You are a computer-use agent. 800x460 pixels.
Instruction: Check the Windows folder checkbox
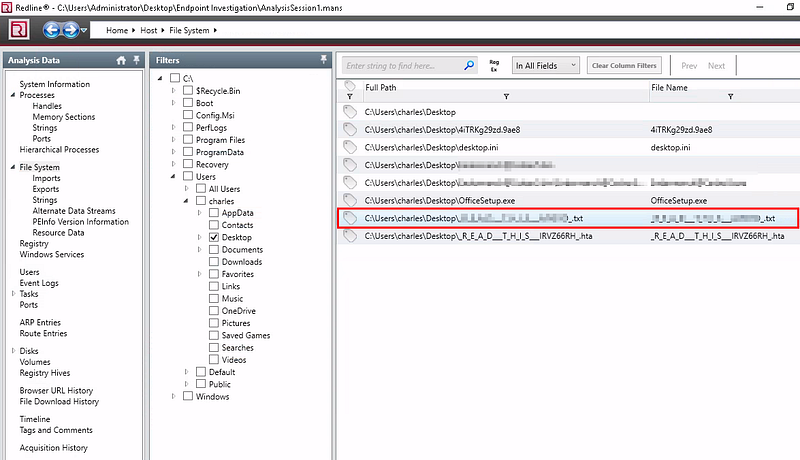pos(188,396)
